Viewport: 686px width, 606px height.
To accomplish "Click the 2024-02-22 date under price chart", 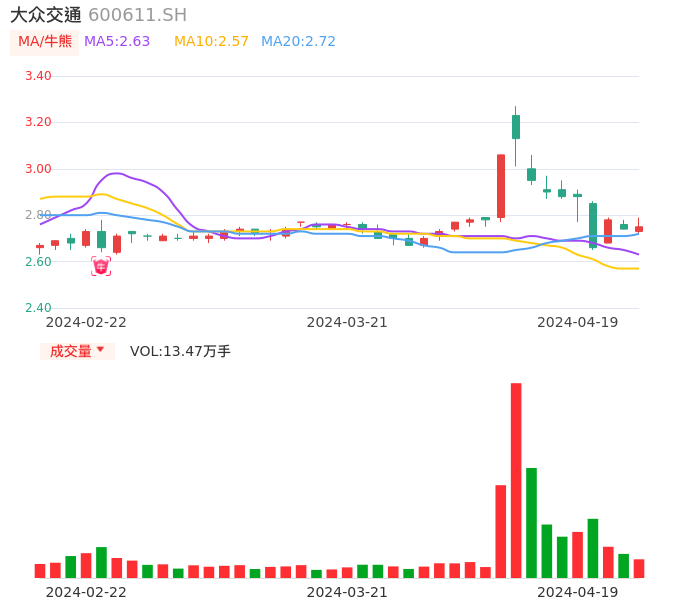I will 86,322.
